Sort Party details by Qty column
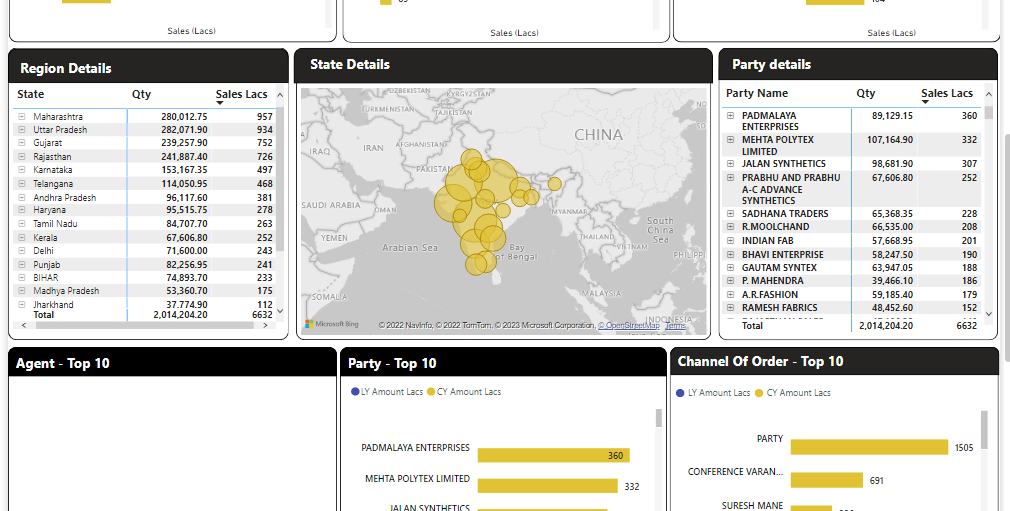Screen dimensions: 1010x511 pos(866,93)
